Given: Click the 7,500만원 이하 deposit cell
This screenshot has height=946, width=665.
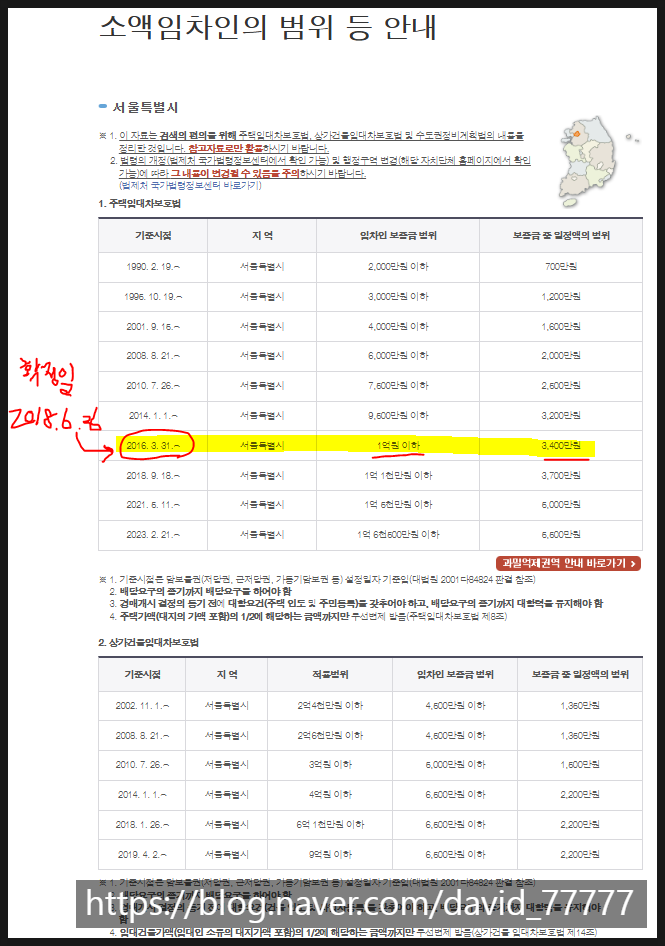Looking at the screenshot, I should tap(398, 386).
